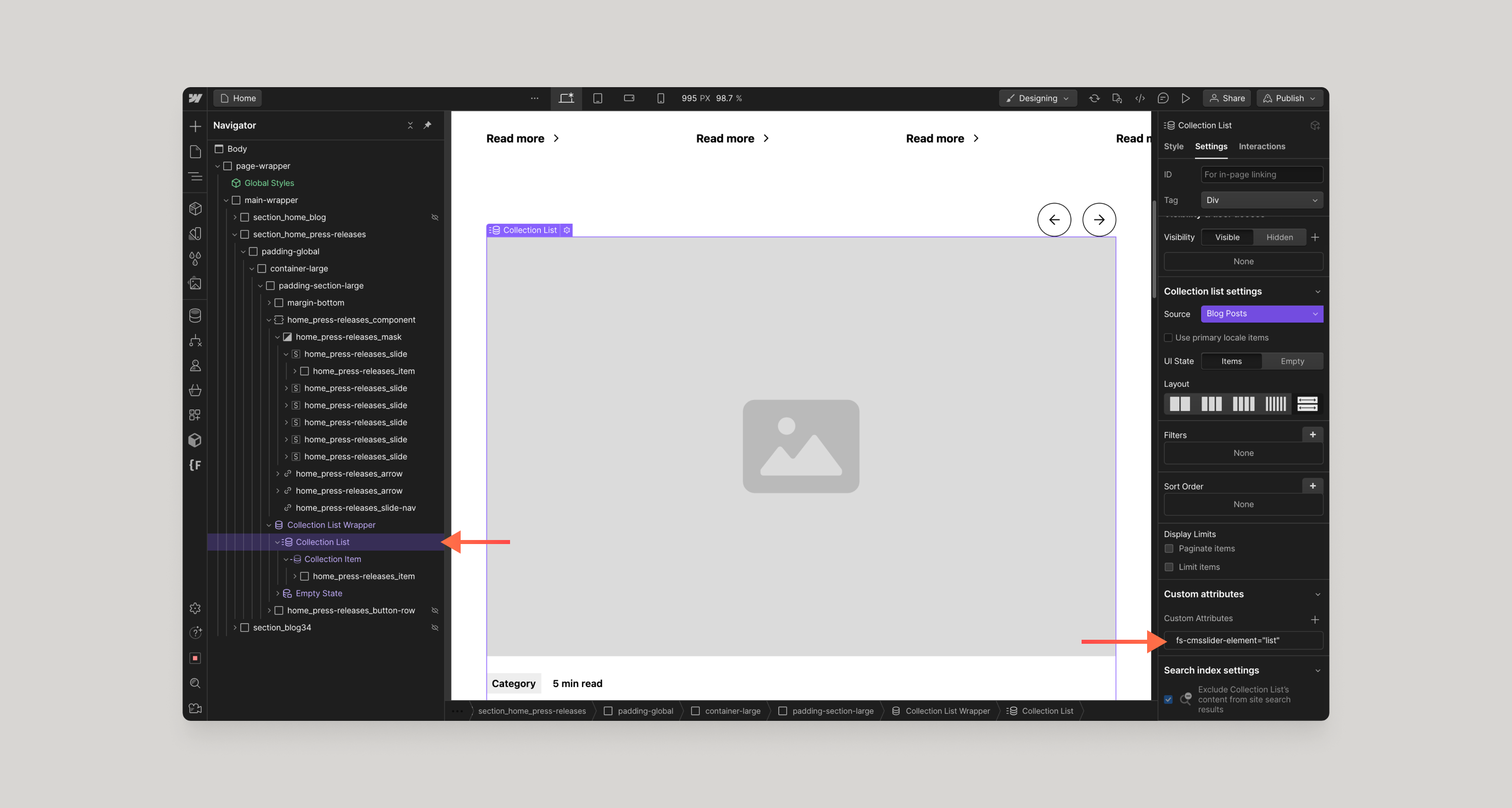This screenshot has width=1512, height=808.
Task: Switch to tablet breakpoint
Action: [x=598, y=98]
